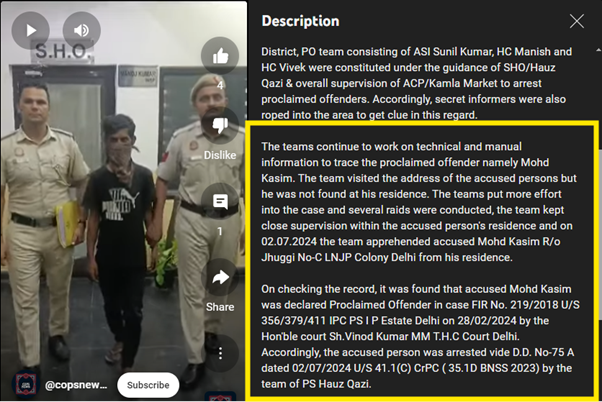Click paragraph starting 'On checking the record'
602x402 pixels.
[x=420, y=336]
